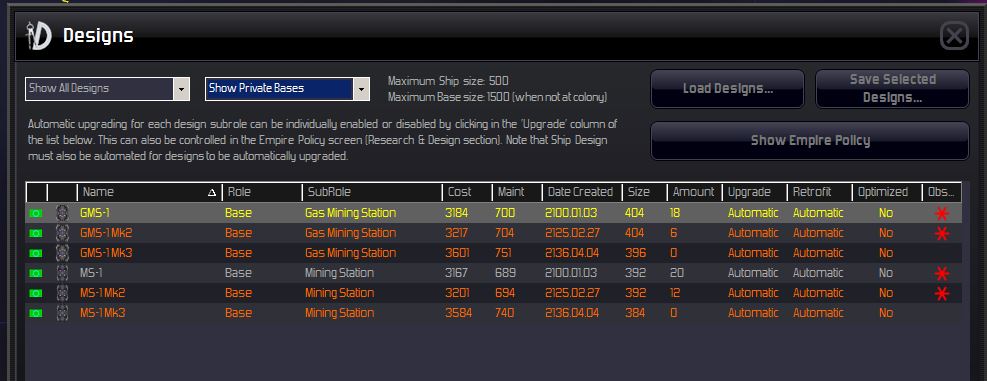Click the green status icon for GMS-1
The image size is (987, 381).
tap(36, 213)
